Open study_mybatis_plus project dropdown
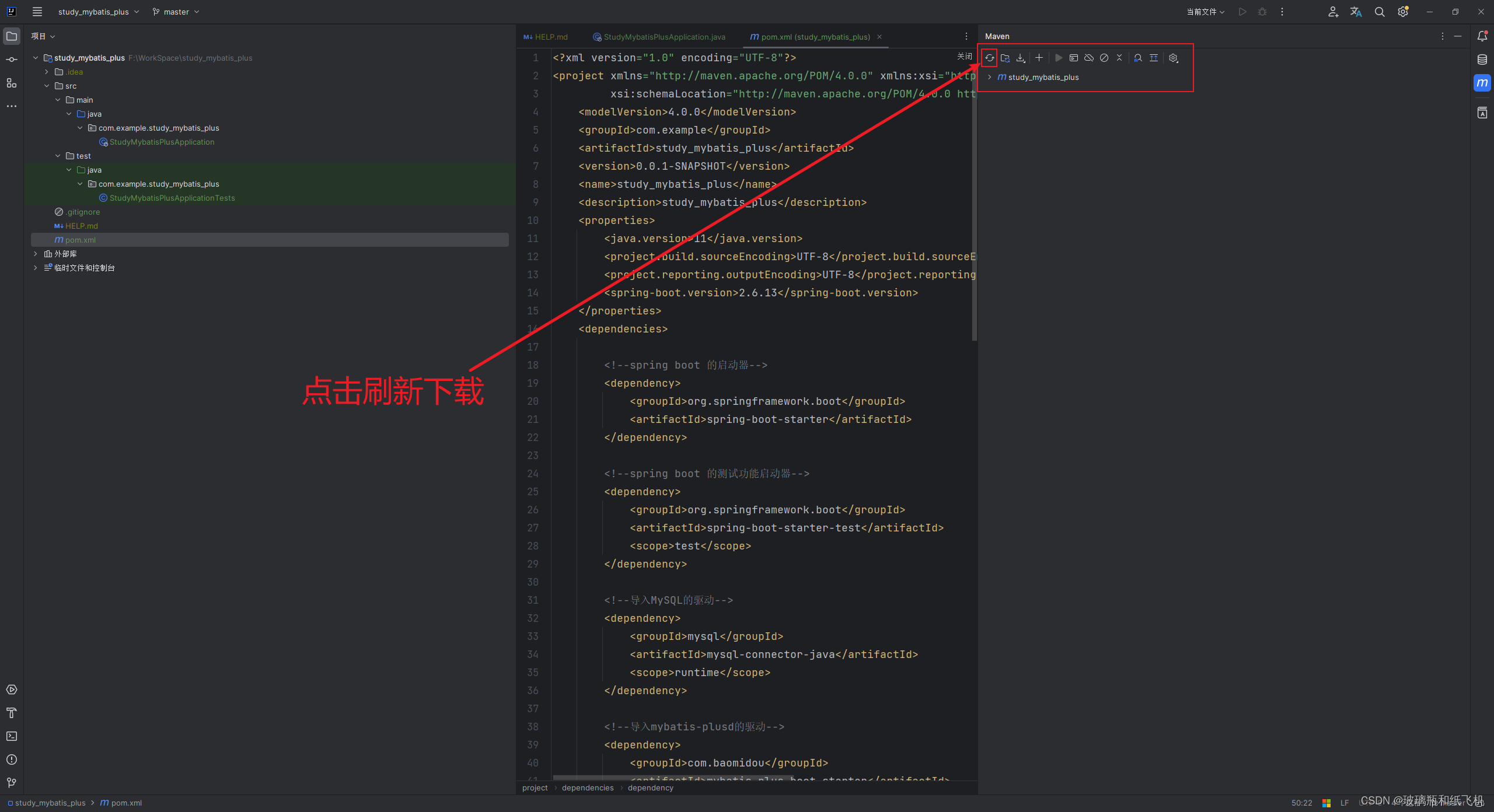Screen dimensions: 1494x812 pyautogui.click(x=99, y=12)
